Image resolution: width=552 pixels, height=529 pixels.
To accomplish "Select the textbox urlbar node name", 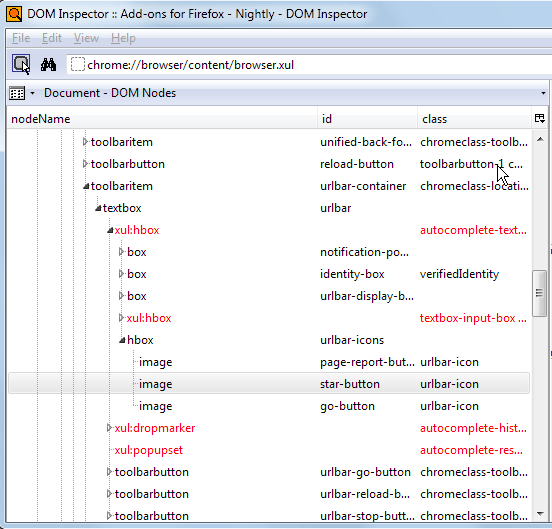I will pyautogui.click(x=122, y=208).
